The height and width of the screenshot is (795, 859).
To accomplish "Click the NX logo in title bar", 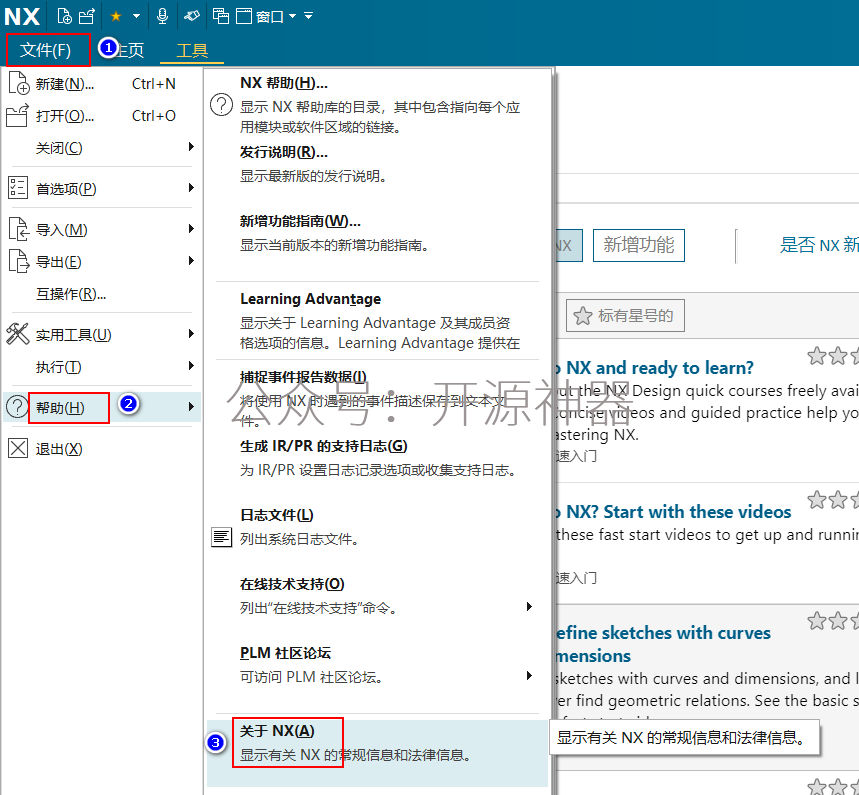I will [x=22, y=16].
